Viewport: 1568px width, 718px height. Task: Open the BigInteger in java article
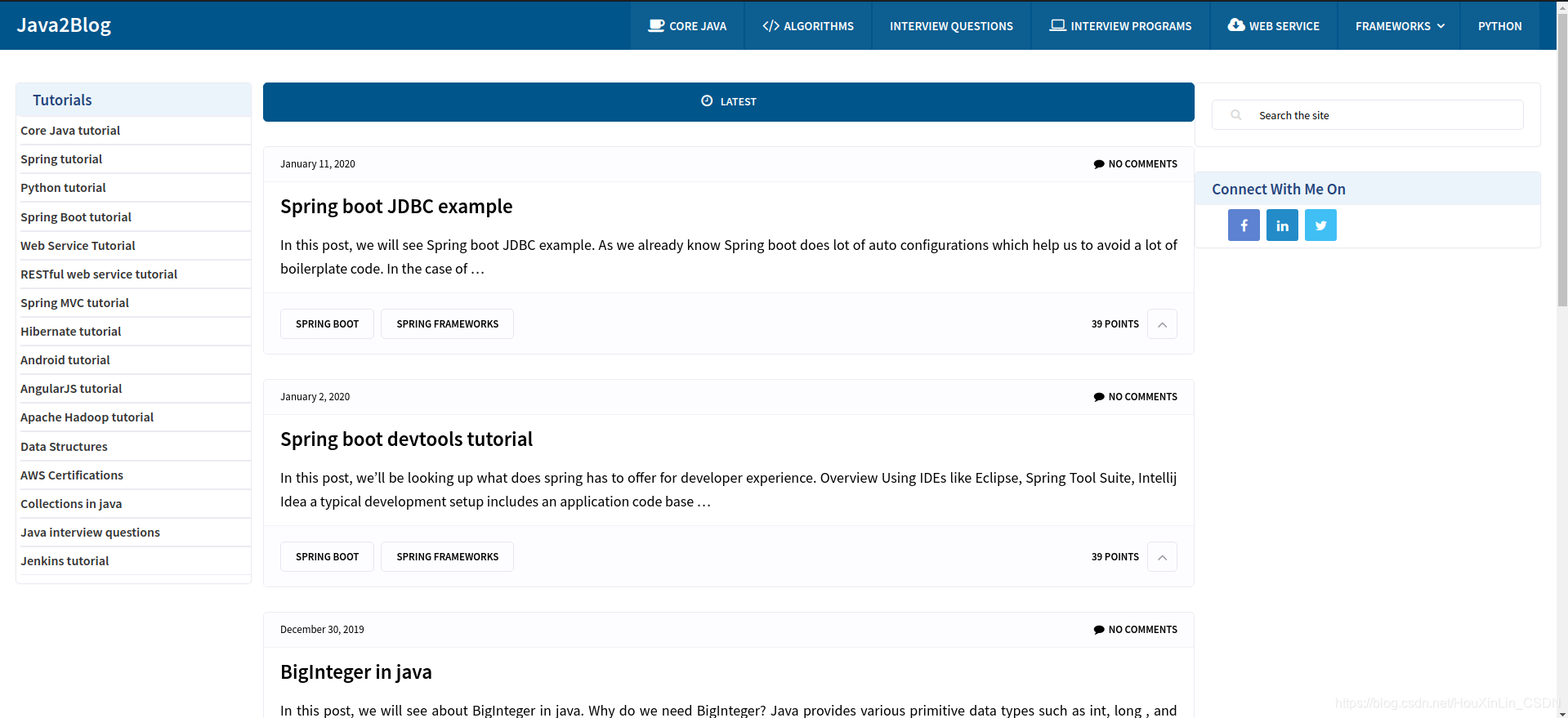[x=356, y=672]
